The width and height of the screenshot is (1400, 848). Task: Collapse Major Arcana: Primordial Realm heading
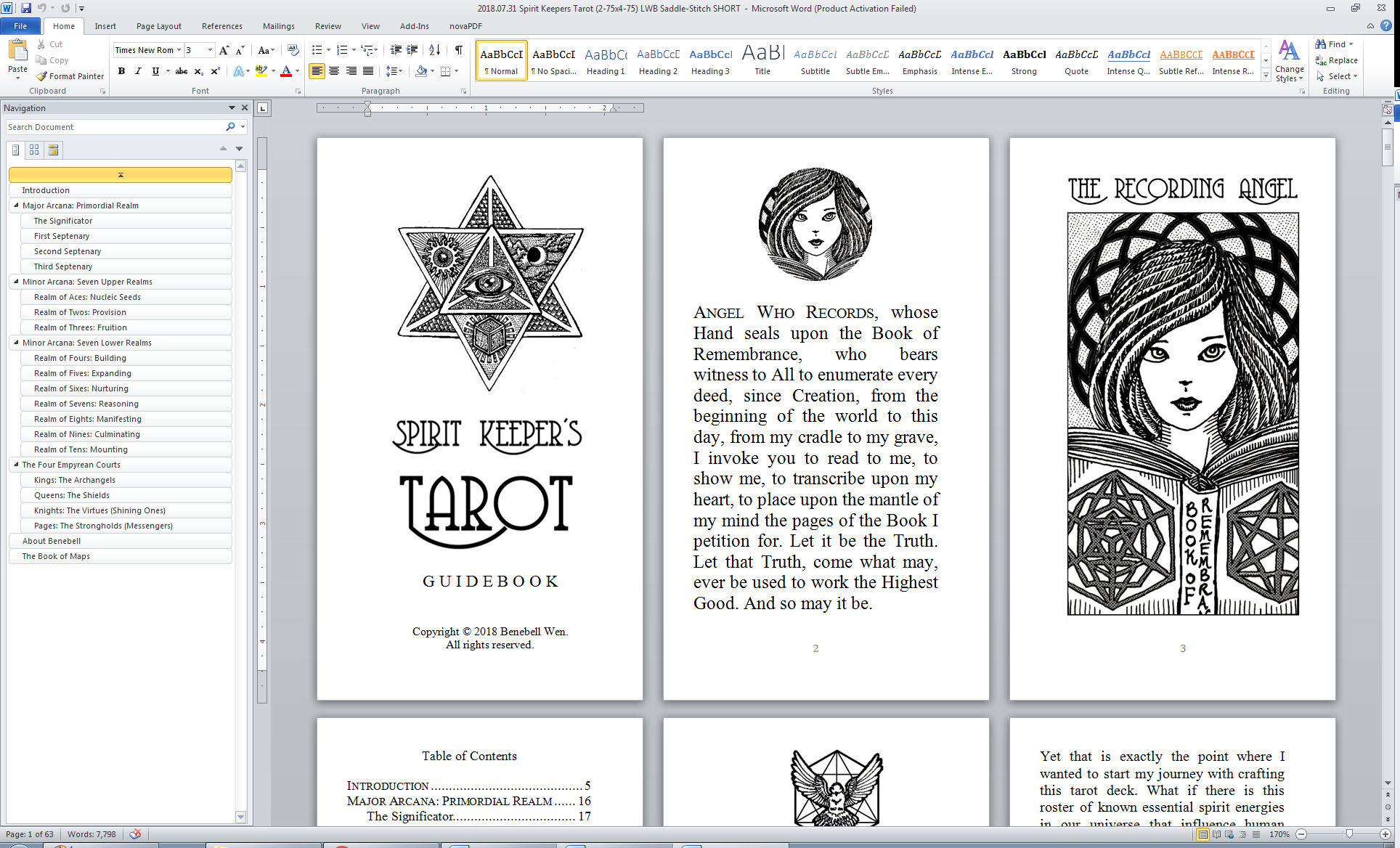pos(16,205)
